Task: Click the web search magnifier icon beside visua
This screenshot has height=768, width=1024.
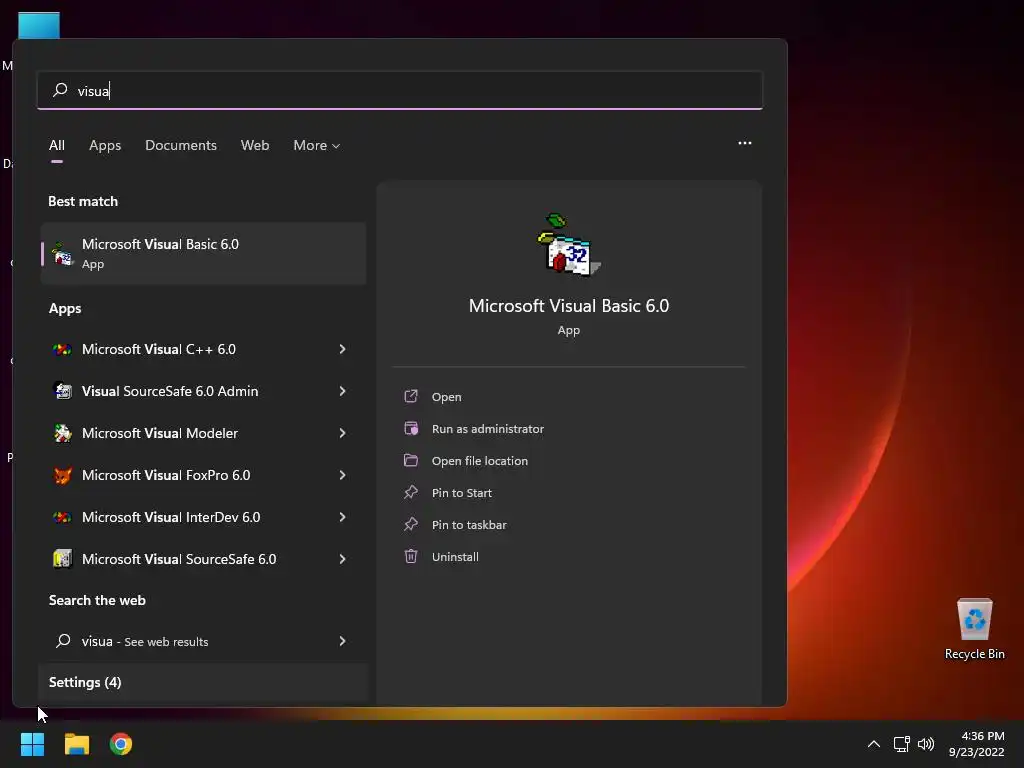Action: (63, 641)
